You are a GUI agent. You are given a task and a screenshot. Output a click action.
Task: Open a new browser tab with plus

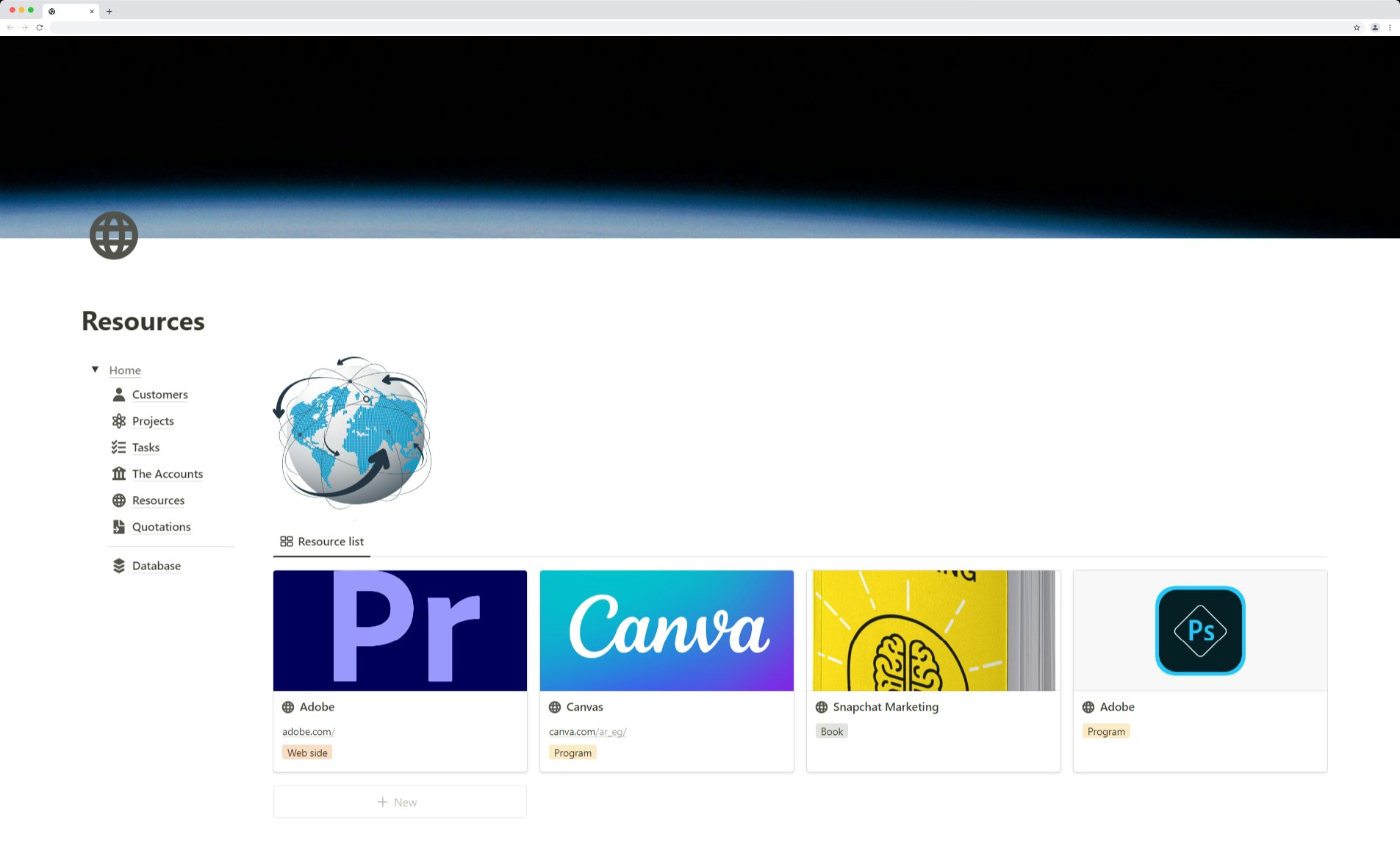coord(110,11)
